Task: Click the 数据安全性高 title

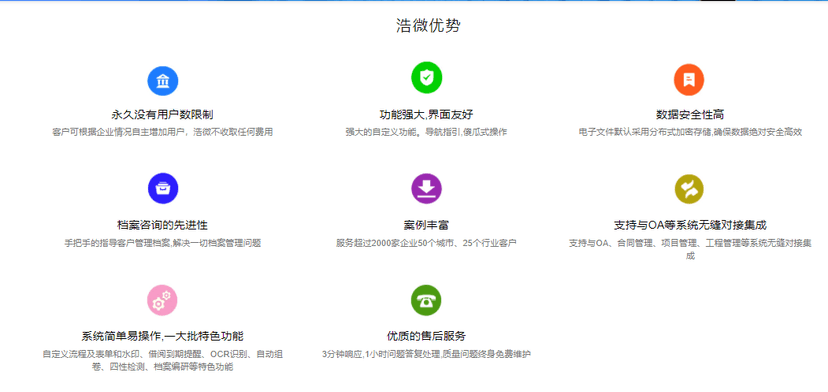Action: [x=690, y=115]
